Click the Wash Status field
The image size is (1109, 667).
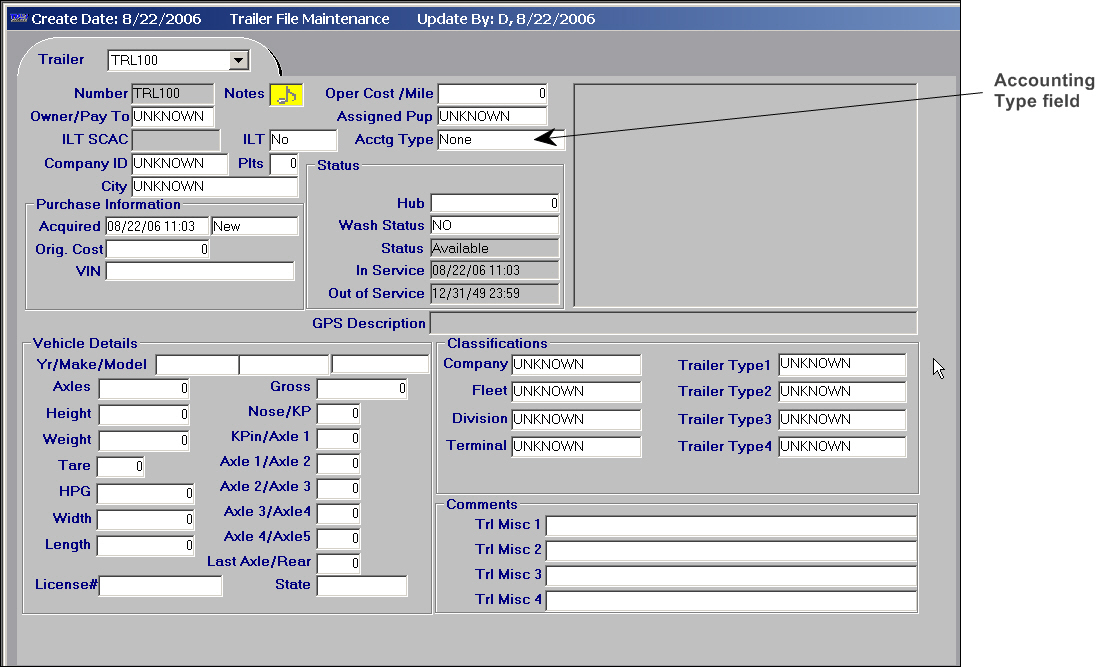(x=495, y=226)
